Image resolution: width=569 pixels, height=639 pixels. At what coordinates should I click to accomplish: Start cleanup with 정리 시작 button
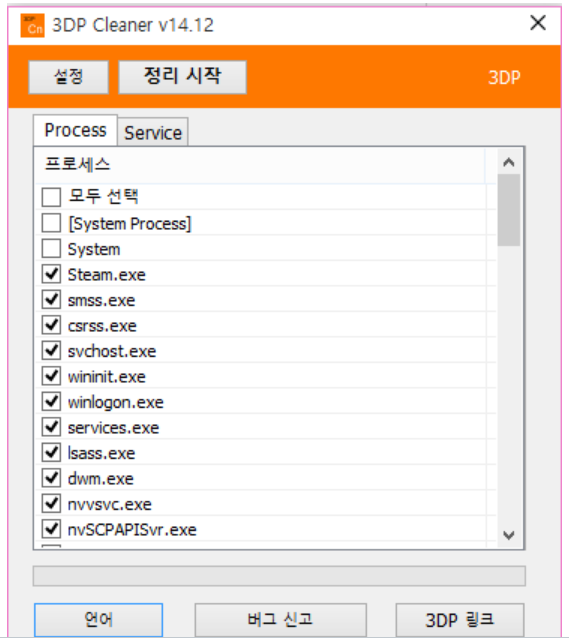pyautogui.click(x=182, y=77)
